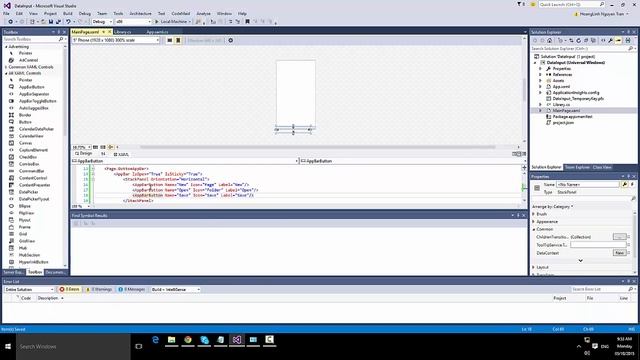The image size is (640, 360).
Task: Open Properties wrench in Solution Explorer toolbar
Action: click(610, 40)
